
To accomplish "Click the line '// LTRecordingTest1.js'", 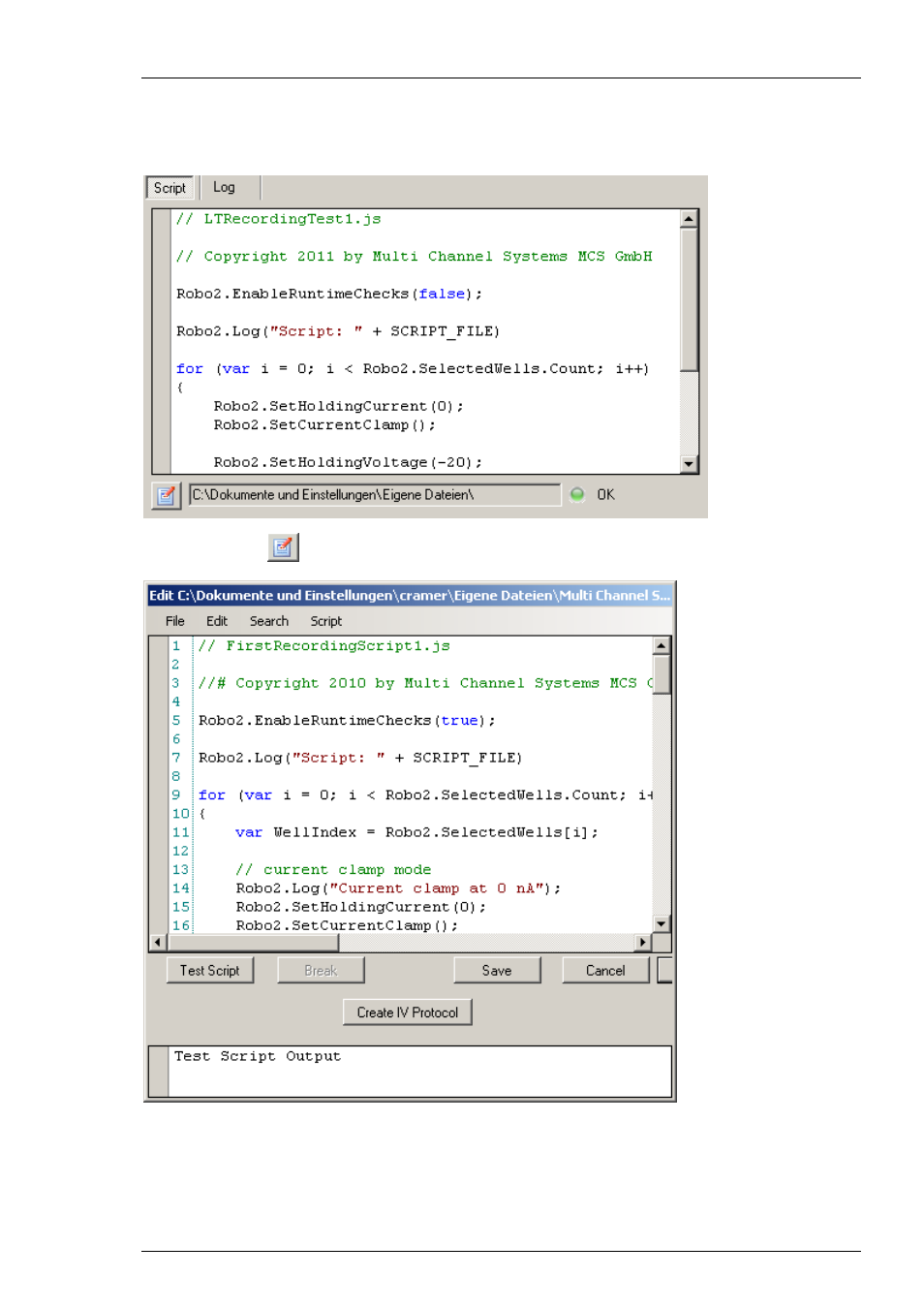I will [x=278, y=219].
